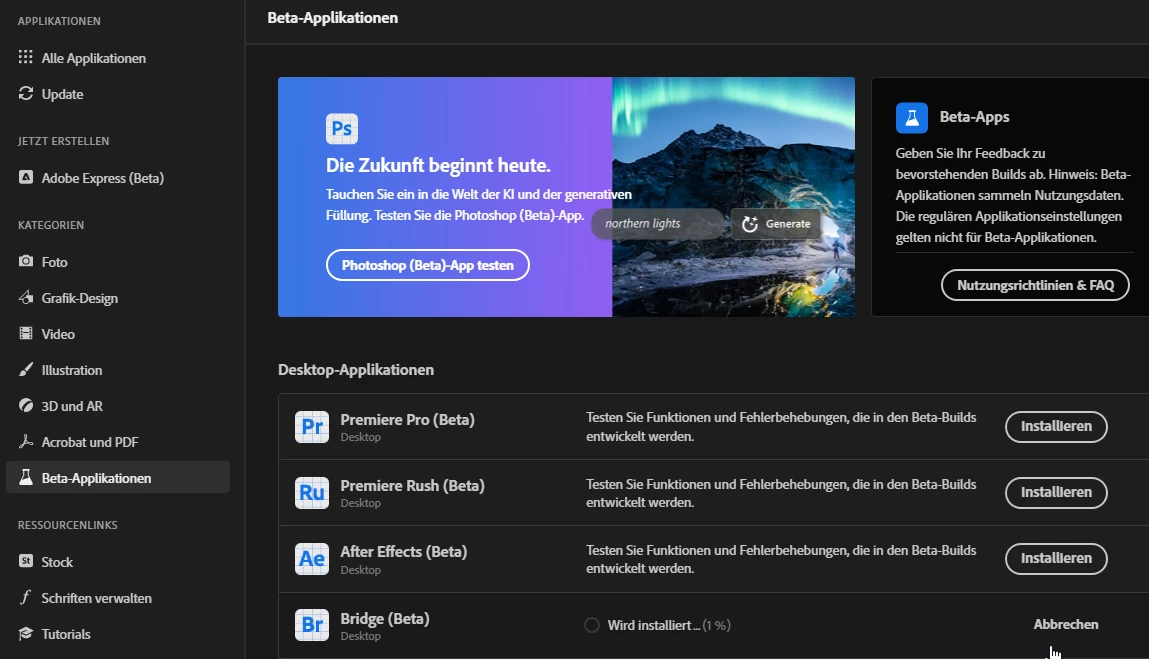The height and width of the screenshot is (659, 1149).
Task: Install After Effects (Beta)
Action: click(x=1056, y=558)
